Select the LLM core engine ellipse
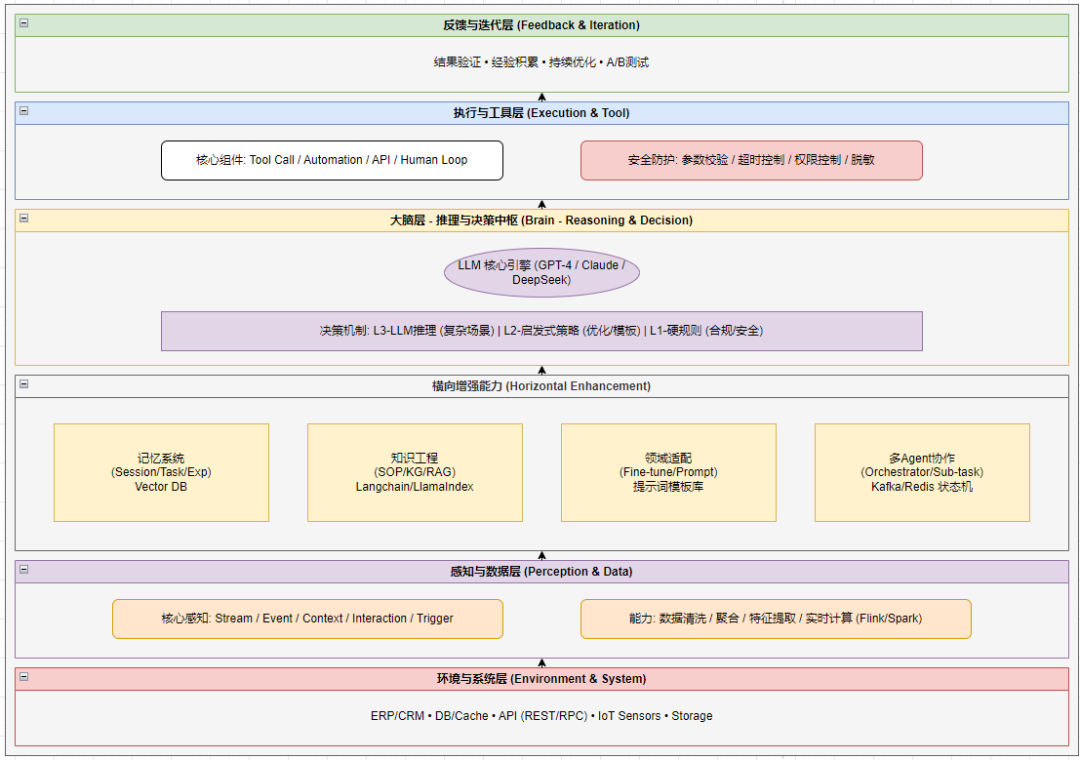Image resolution: width=1080 pixels, height=760 pixels. pyautogui.click(x=541, y=272)
